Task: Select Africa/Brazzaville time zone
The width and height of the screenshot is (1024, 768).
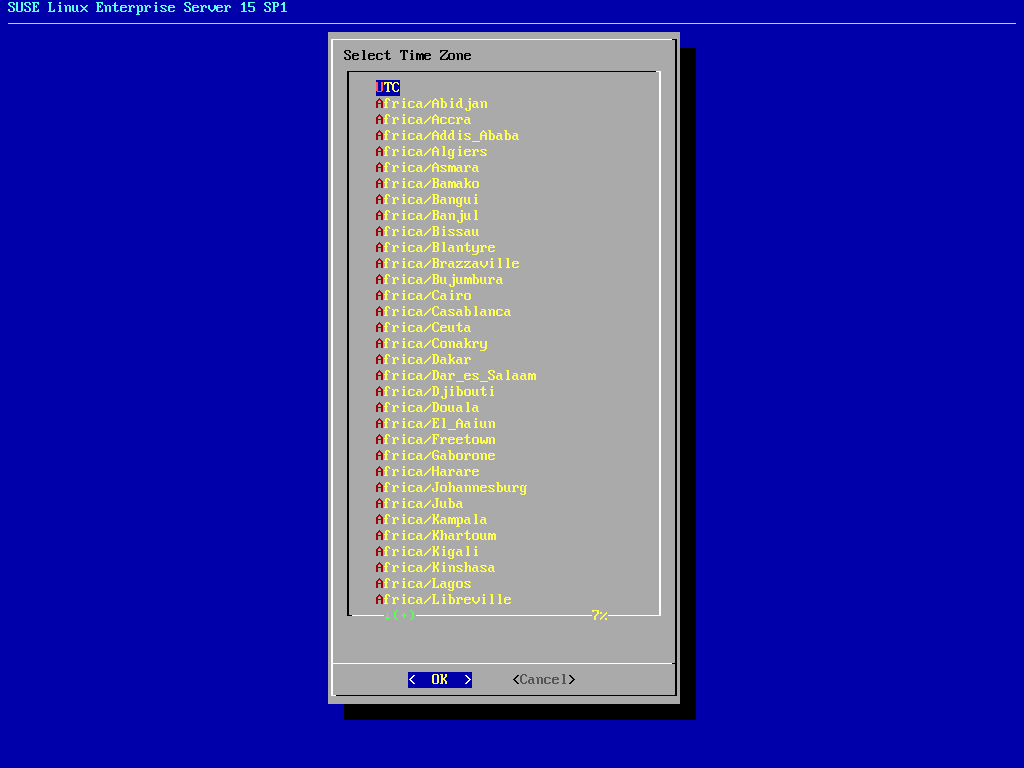Action: [x=447, y=264]
